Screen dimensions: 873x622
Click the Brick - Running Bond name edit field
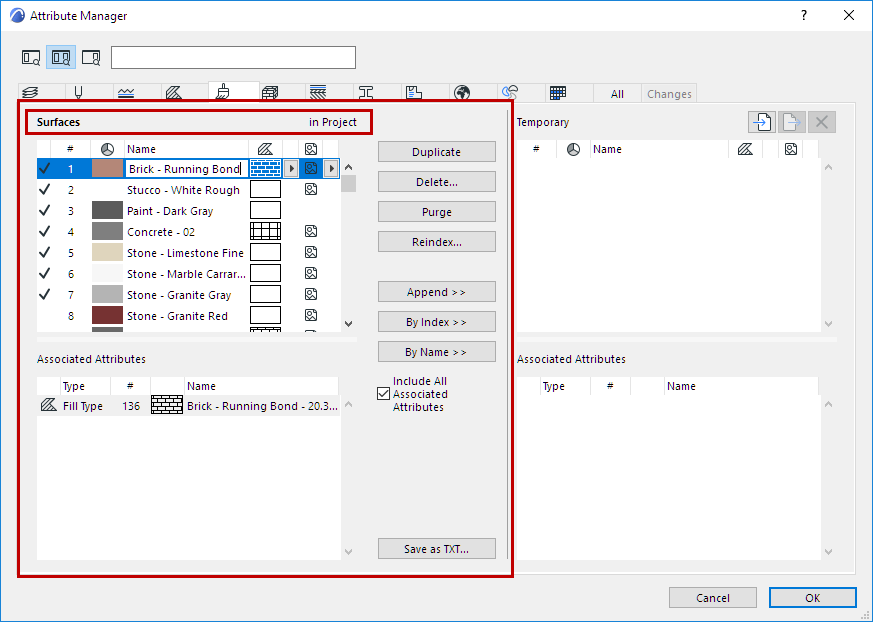(187, 168)
